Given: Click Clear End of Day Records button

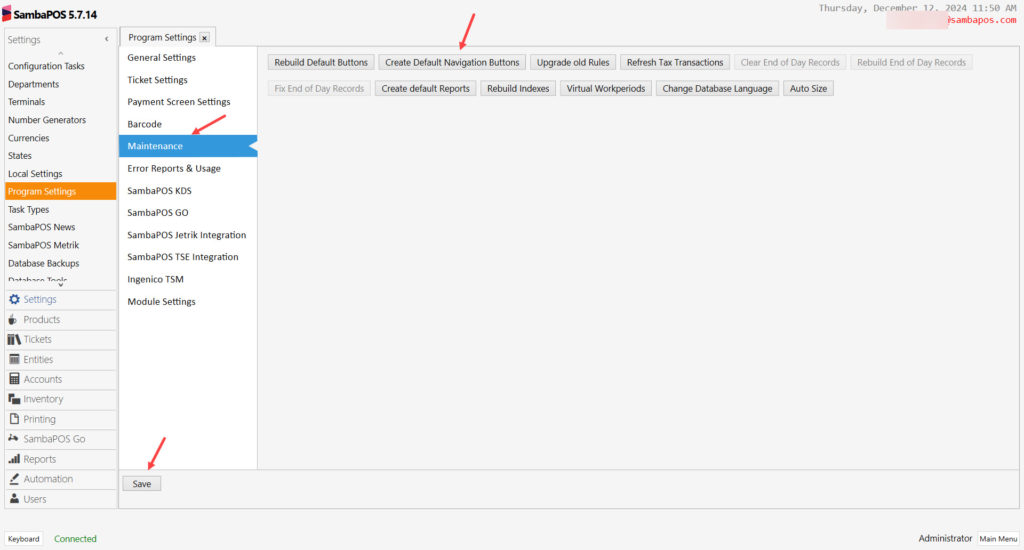Looking at the screenshot, I should point(790,63).
